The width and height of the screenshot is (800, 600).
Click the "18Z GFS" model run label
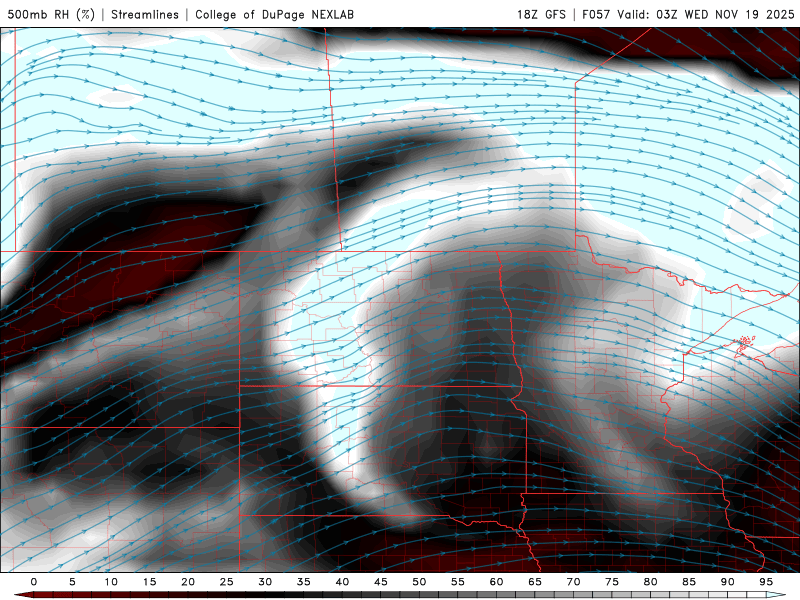pos(541,14)
